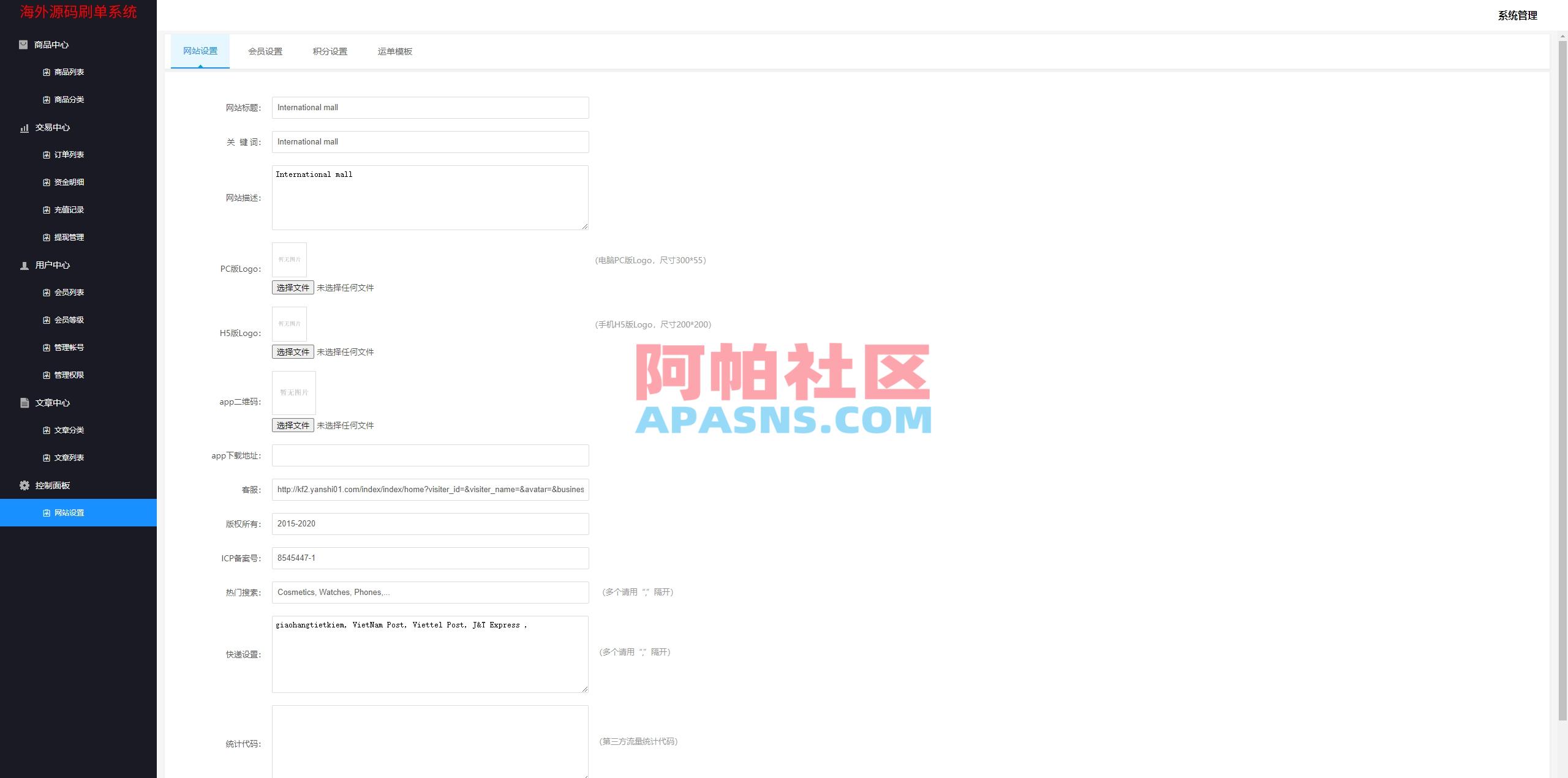Click 选择文件 for the PC版Logo upload
This screenshot has width=1568, height=778.
coord(292,287)
